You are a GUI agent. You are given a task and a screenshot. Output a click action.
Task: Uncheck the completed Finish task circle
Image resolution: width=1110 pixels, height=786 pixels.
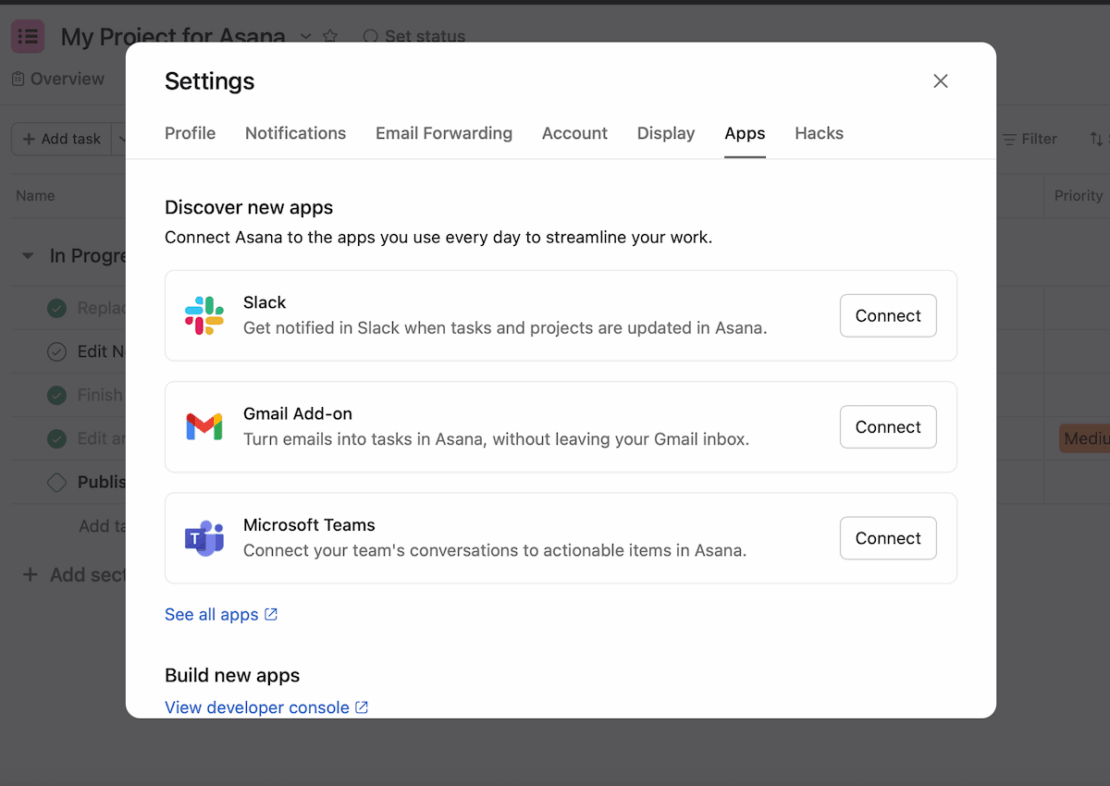(x=56, y=395)
